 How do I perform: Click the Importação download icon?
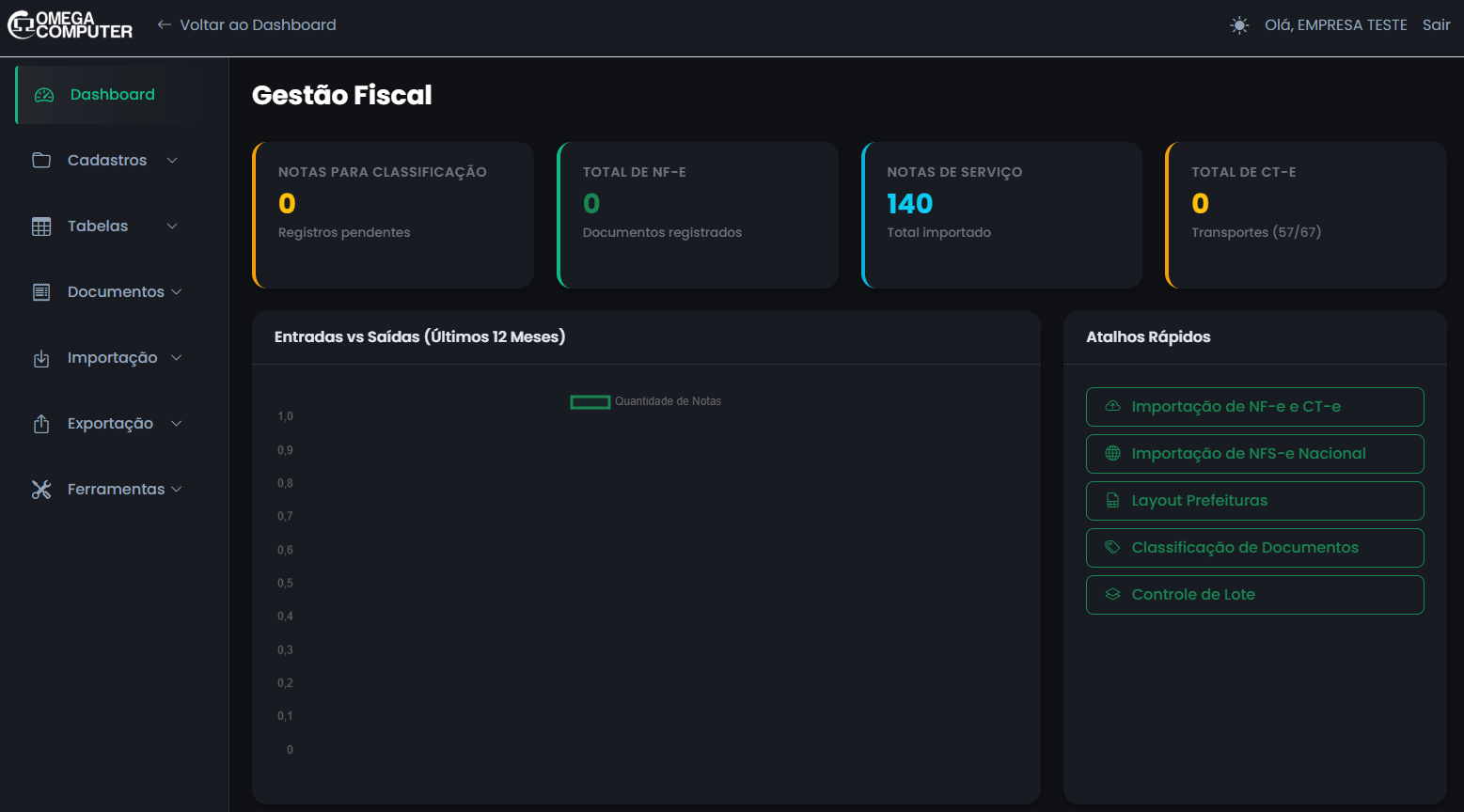click(41, 358)
